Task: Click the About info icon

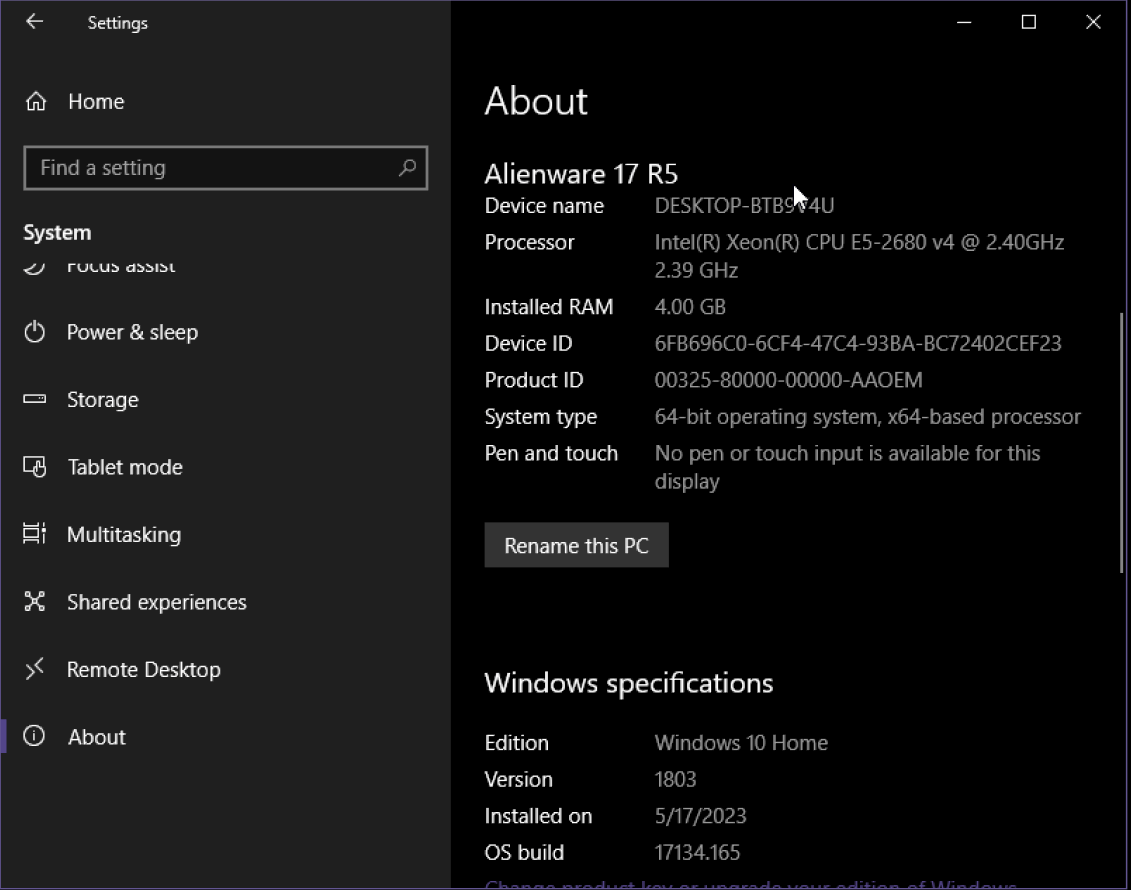Action: tap(35, 736)
